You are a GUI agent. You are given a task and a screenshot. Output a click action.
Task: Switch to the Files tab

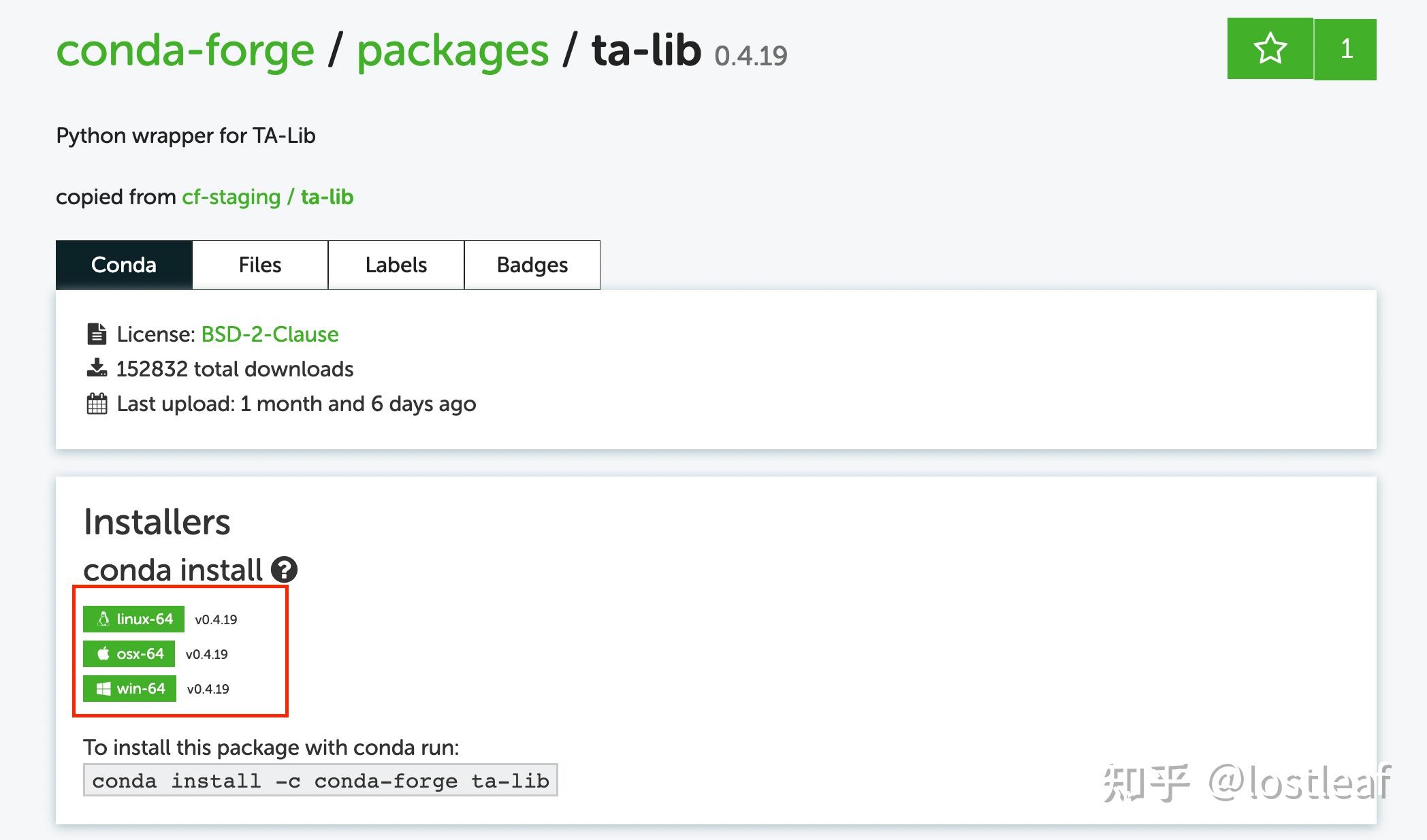click(x=259, y=265)
